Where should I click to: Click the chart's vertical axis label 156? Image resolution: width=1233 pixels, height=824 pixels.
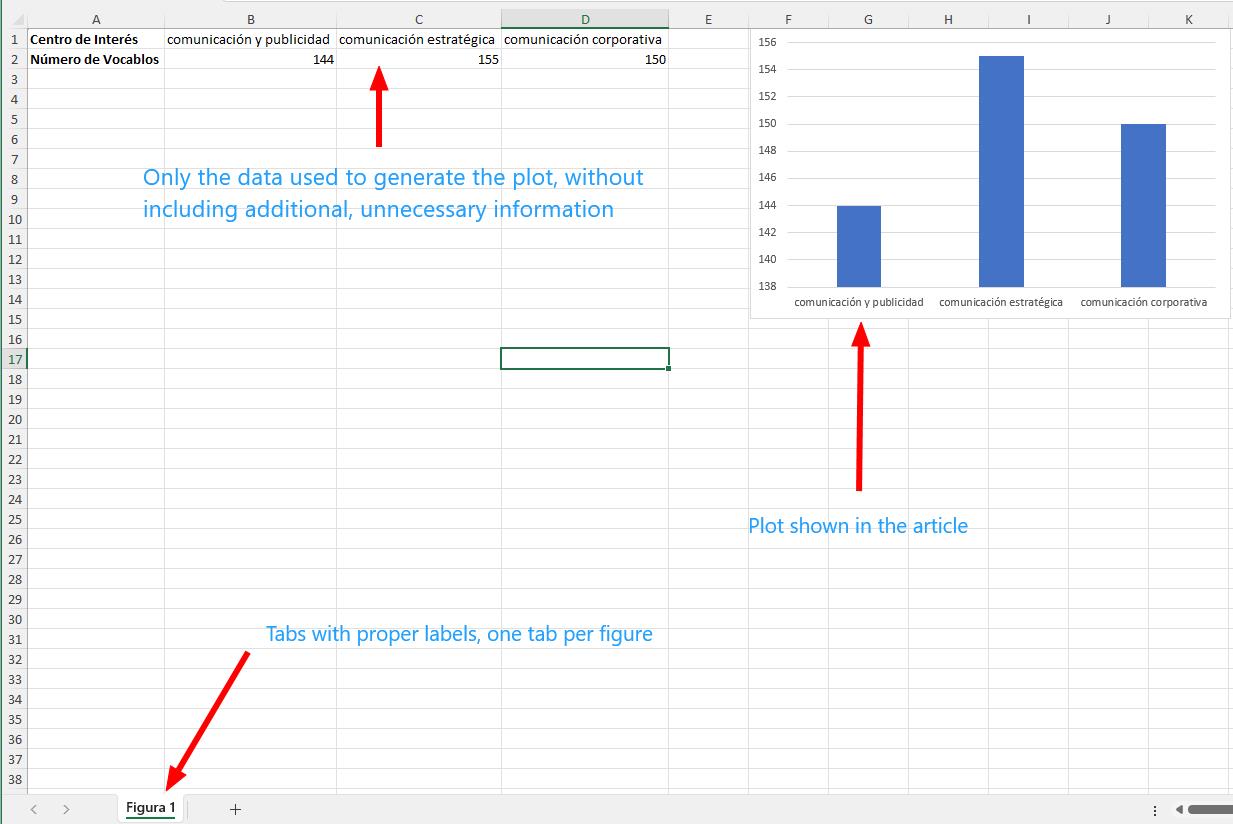[x=768, y=42]
